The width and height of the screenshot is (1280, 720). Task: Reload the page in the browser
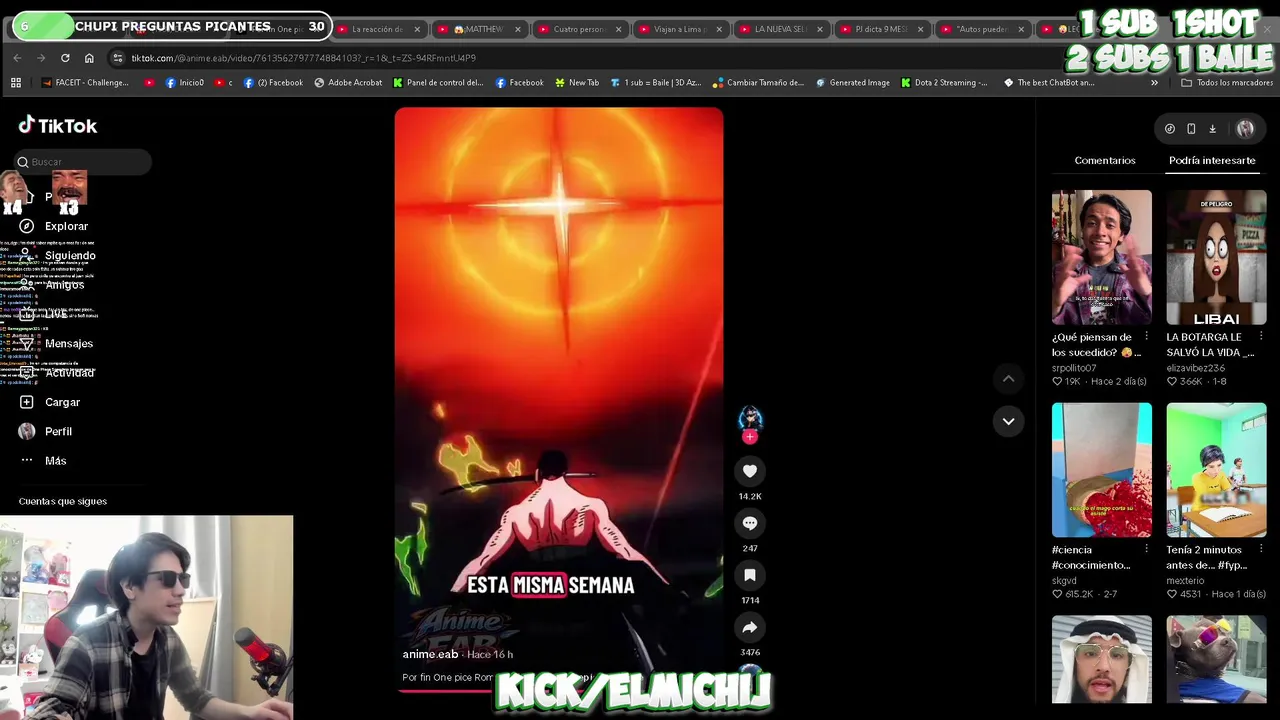pyautogui.click(x=65, y=58)
